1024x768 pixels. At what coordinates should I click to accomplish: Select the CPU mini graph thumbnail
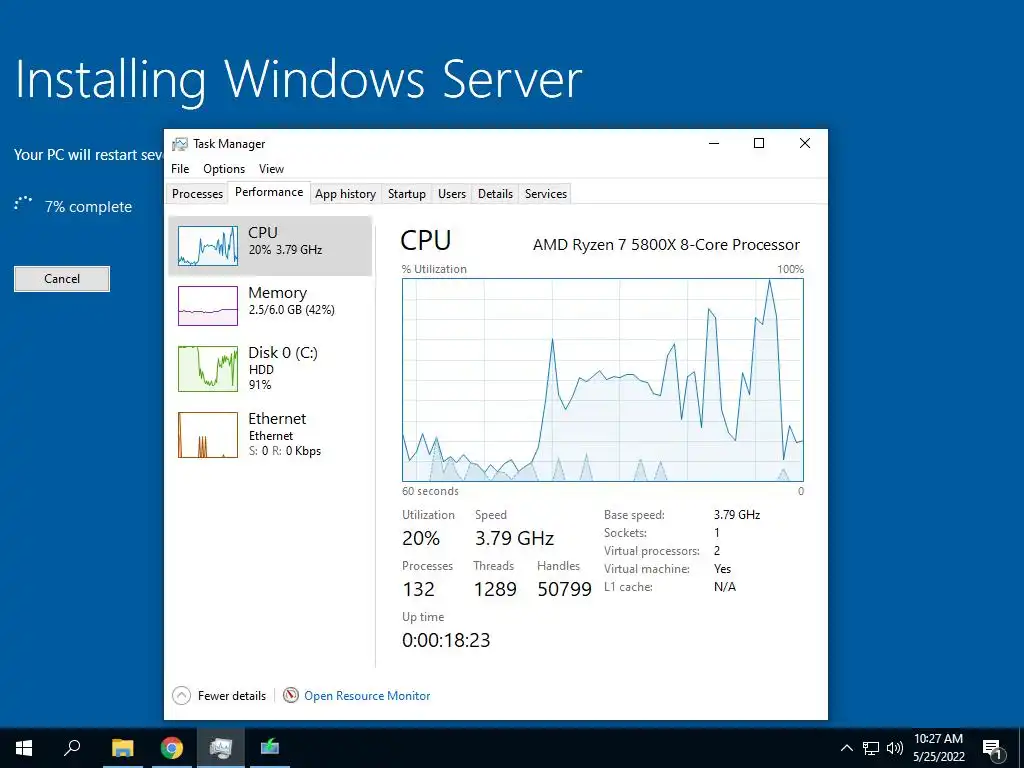click(x=208, y=246)
